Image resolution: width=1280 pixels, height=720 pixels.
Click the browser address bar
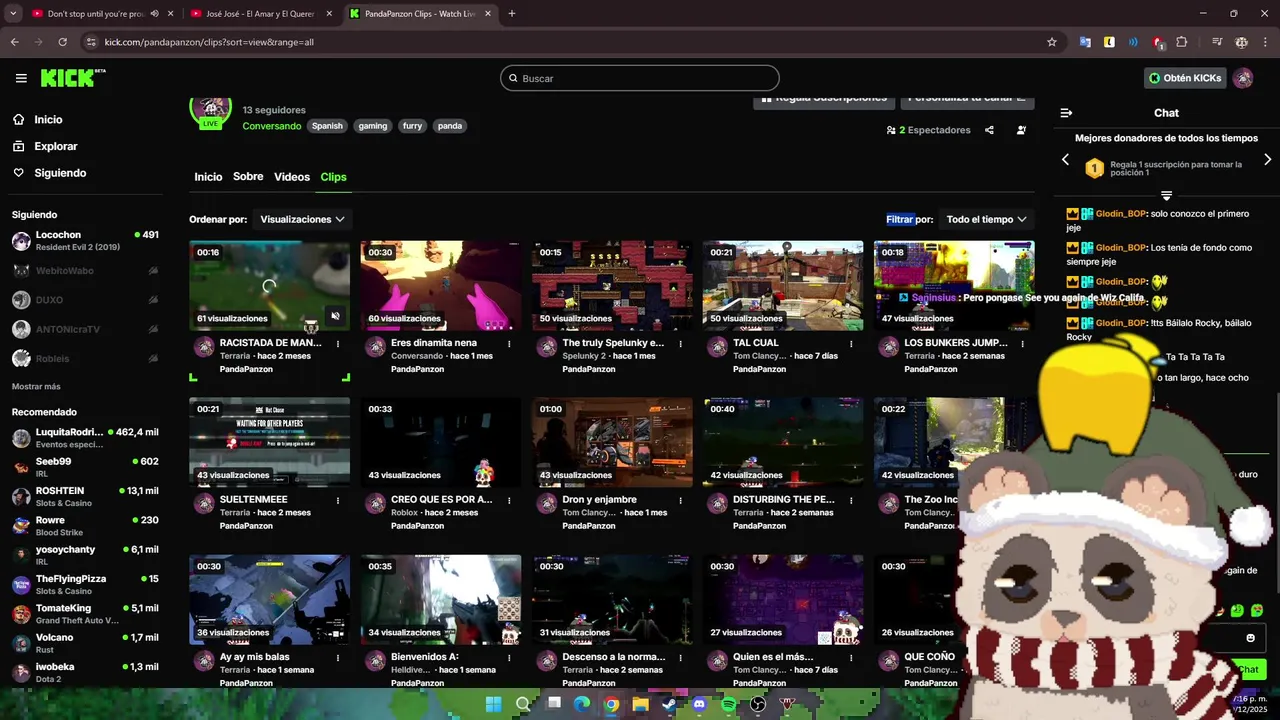click(x=560, y=42)
